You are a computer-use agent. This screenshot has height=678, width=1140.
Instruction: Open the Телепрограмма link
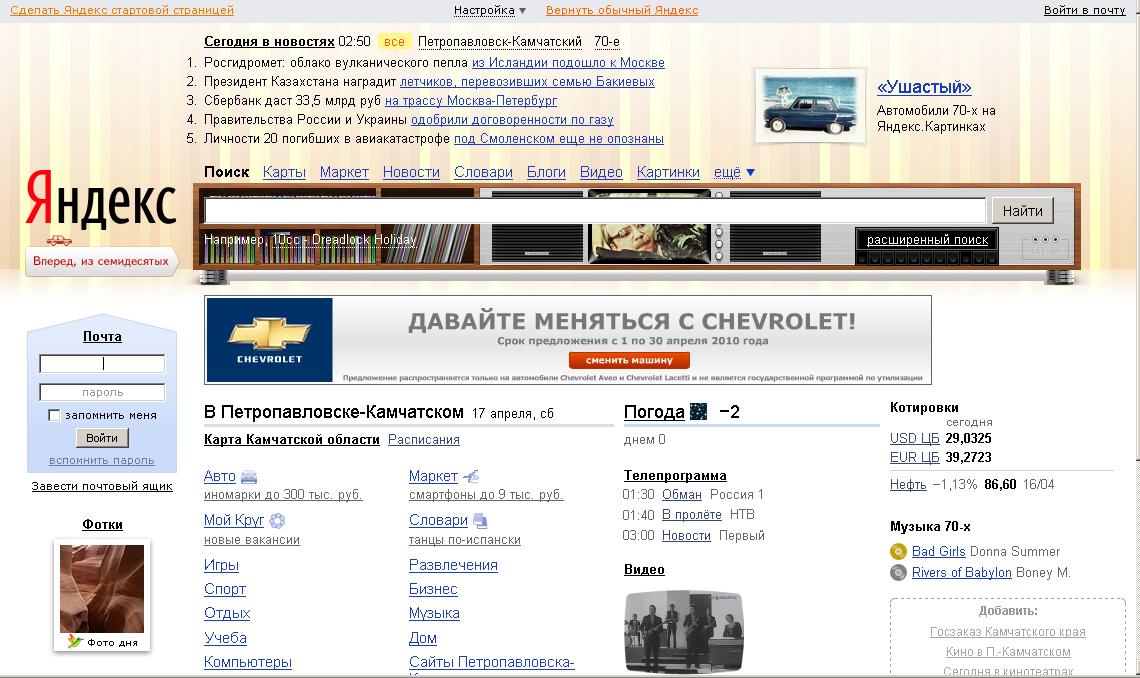click(675, 475)
